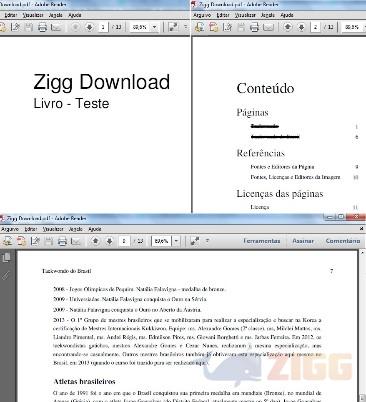Click page number field in the Conteúdo window
The image size is (366, 402).
coord(316,27)
